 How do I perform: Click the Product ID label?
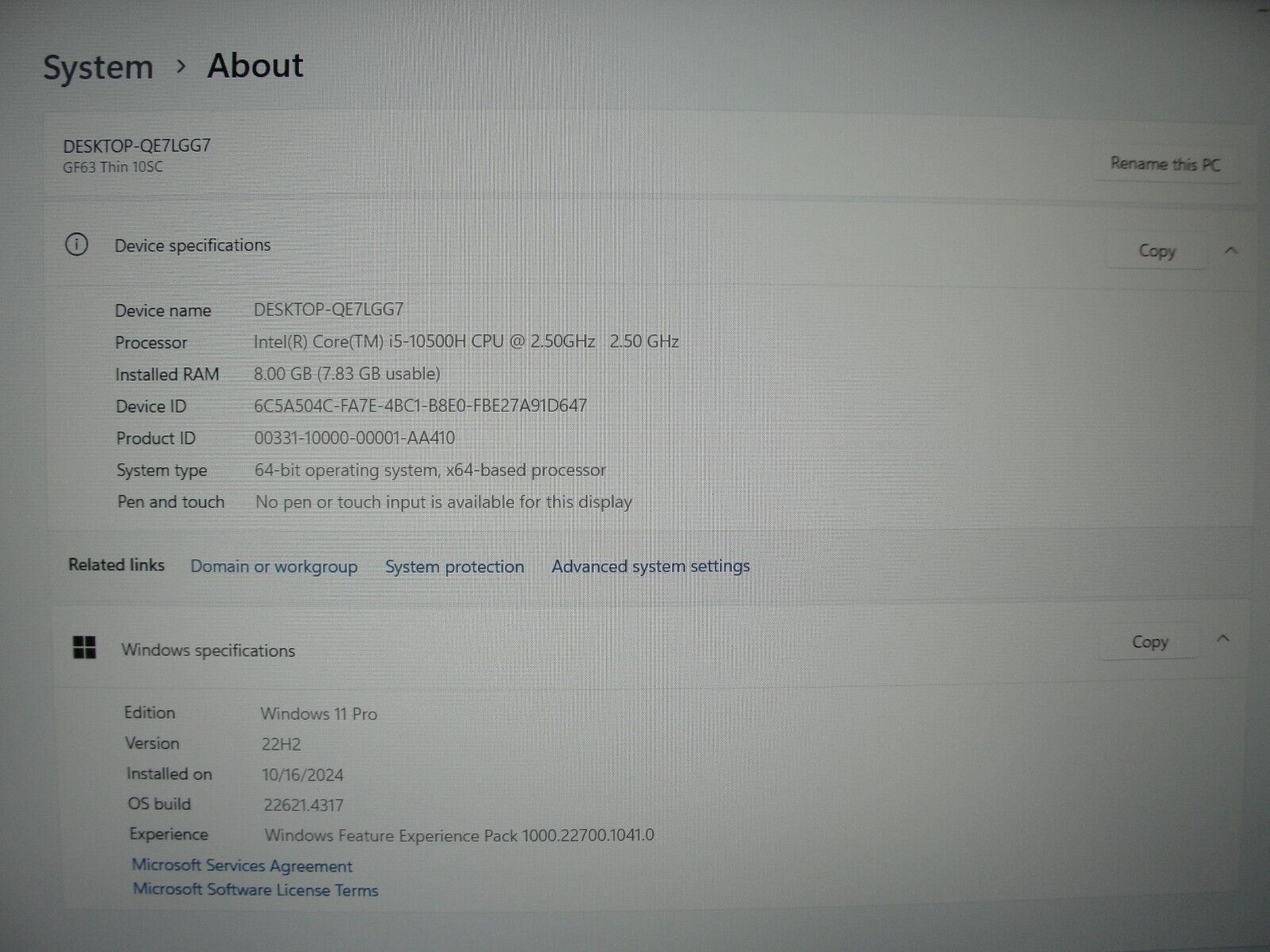(156, 438)
